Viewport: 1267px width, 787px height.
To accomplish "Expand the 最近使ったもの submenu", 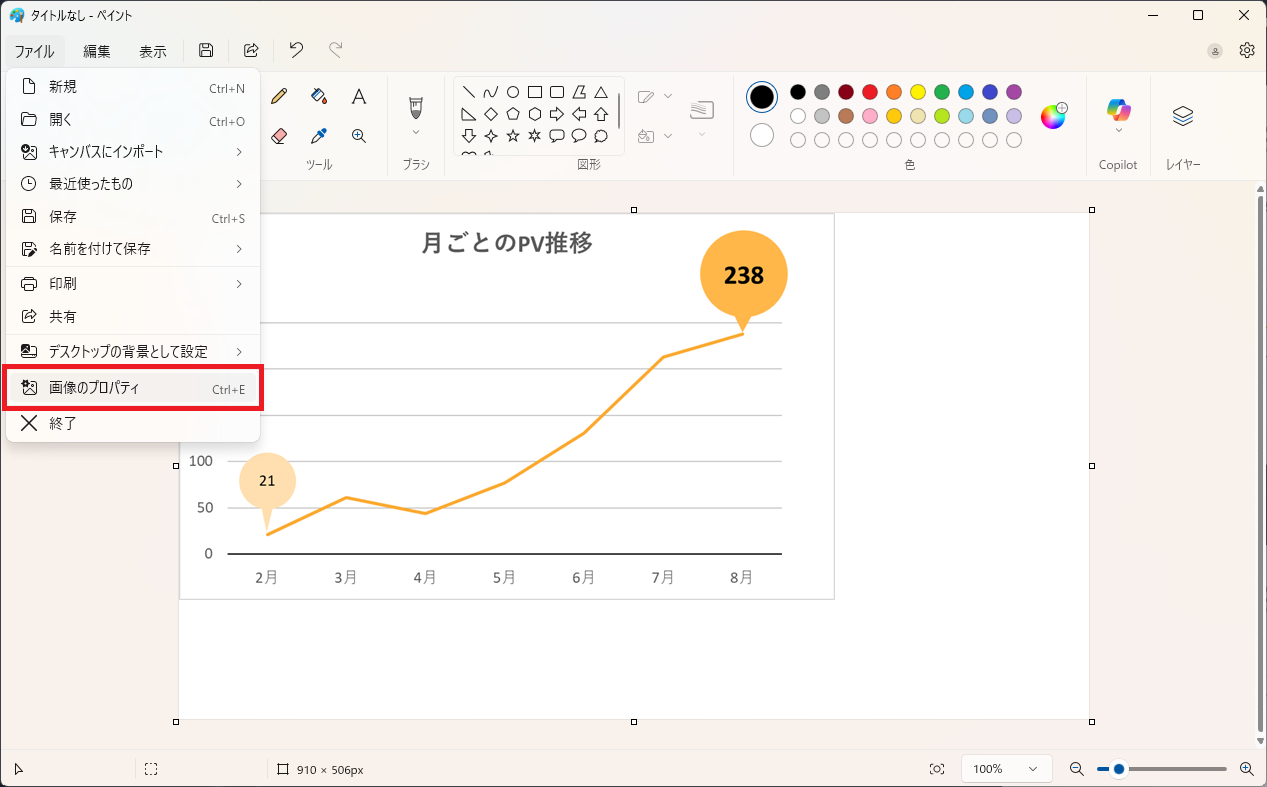I will [x=239, y=184].
